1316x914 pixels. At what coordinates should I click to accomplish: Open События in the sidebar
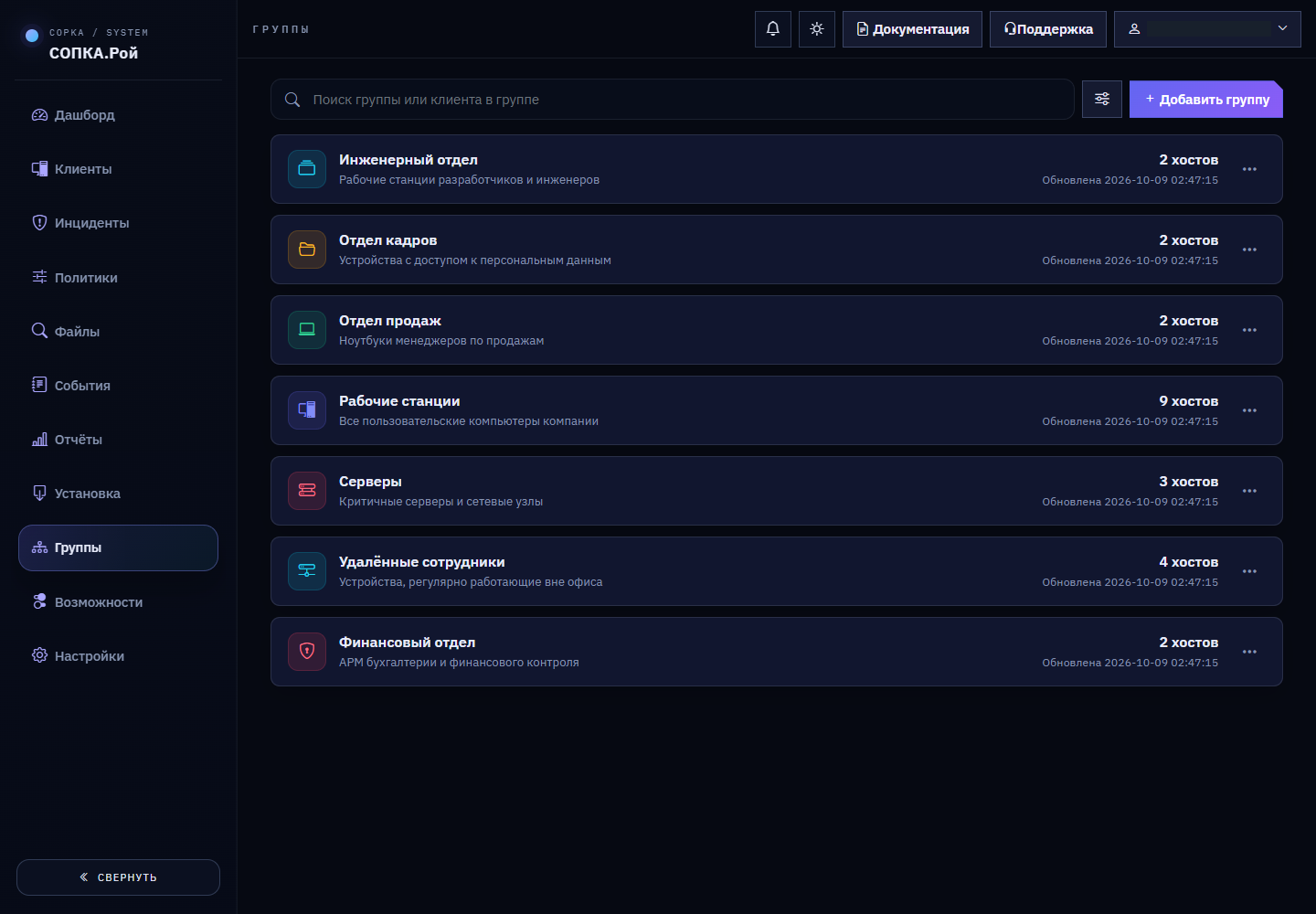pos(119,386)
